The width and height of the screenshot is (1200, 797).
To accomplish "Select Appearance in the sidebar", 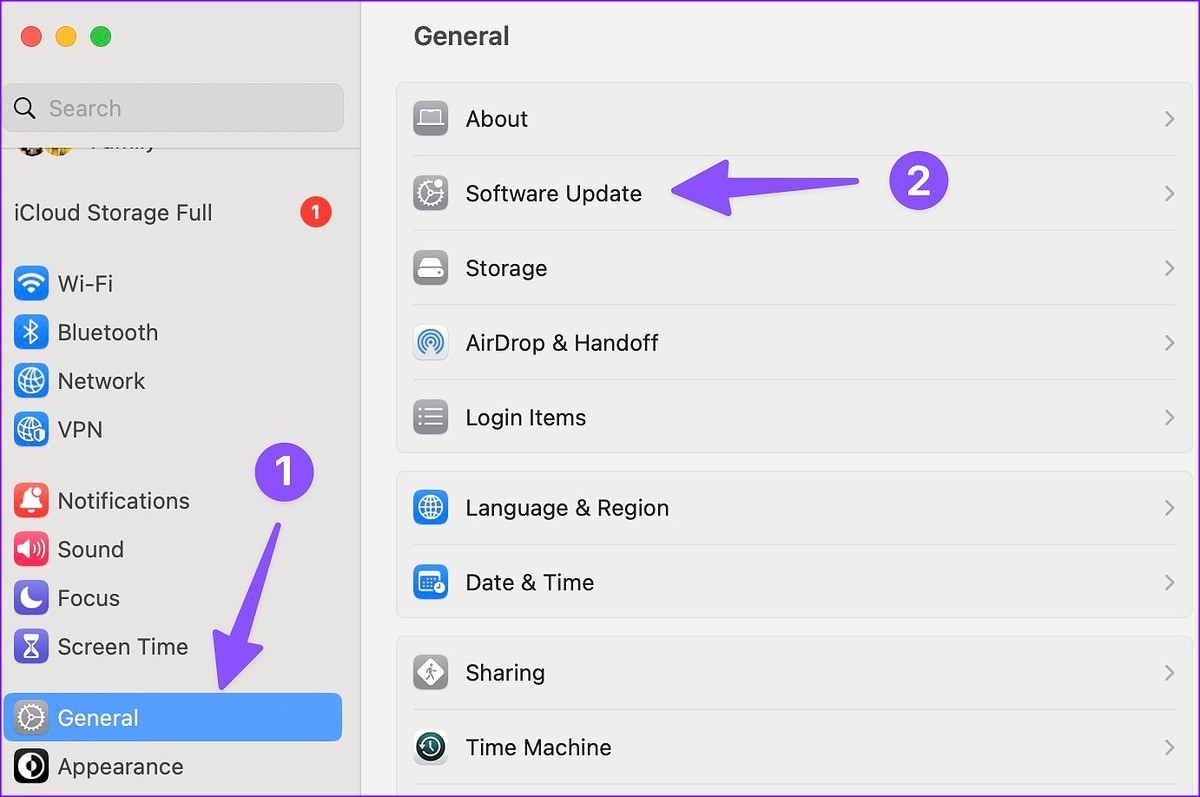I will 120,767.
